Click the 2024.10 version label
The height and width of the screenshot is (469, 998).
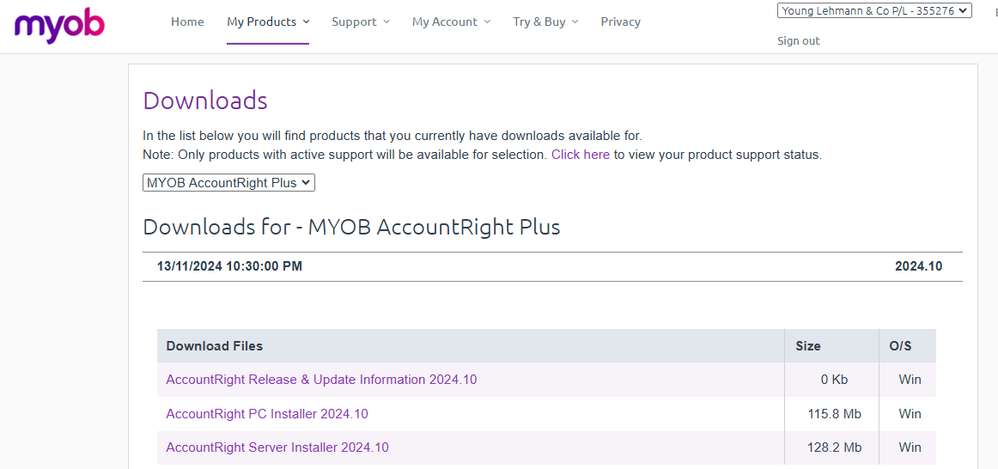click(x=918, y=267)
